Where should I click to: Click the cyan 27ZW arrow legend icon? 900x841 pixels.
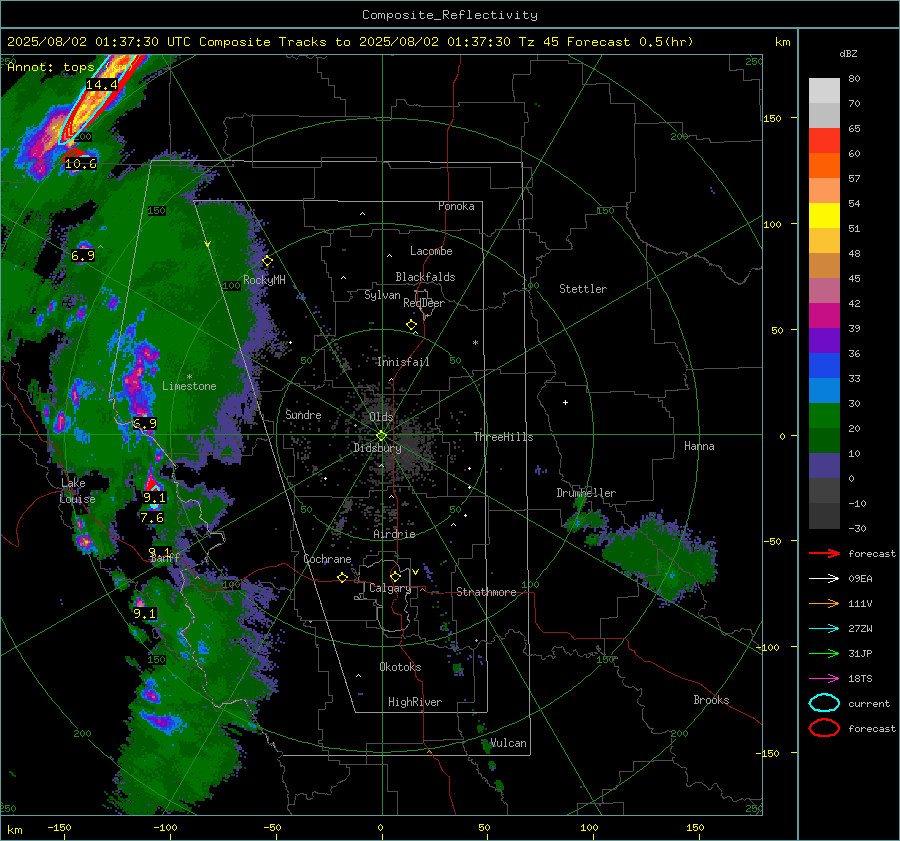tap(824, 629)
